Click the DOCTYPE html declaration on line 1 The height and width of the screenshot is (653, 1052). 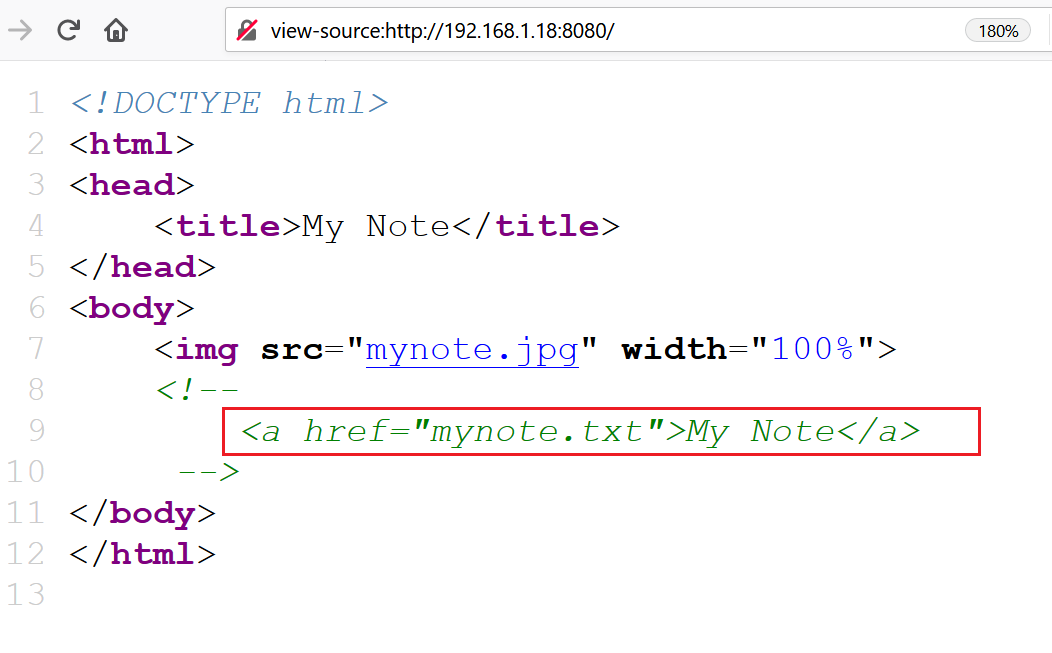tap(229, 103)
